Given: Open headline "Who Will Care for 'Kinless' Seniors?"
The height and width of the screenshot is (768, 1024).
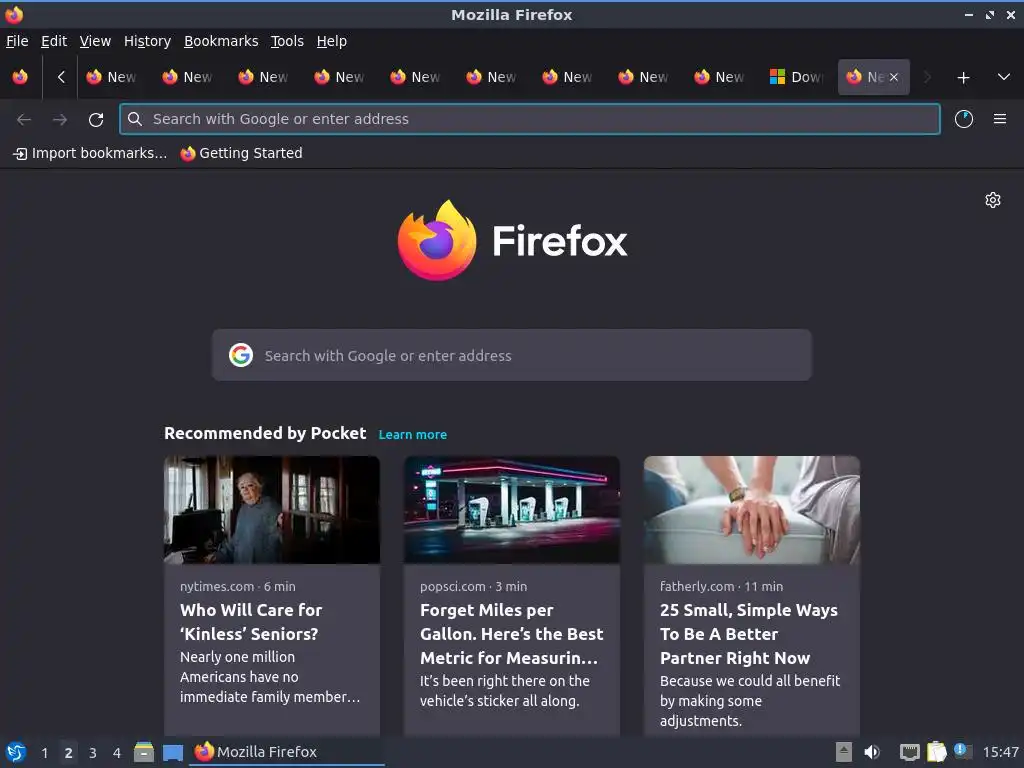Looking at the screenshot, I should click(x=251, y=622).
